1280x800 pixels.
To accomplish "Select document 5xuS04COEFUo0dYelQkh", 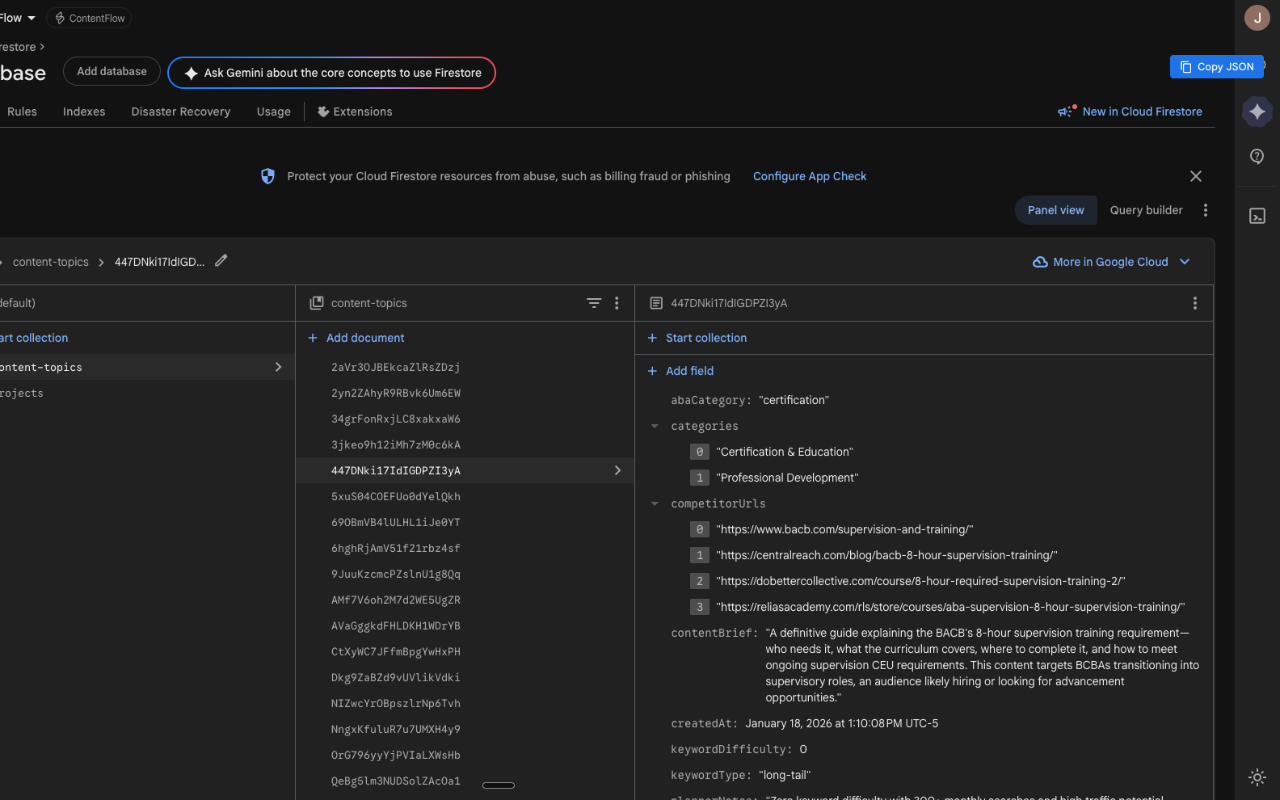I will tap(396, 497).
